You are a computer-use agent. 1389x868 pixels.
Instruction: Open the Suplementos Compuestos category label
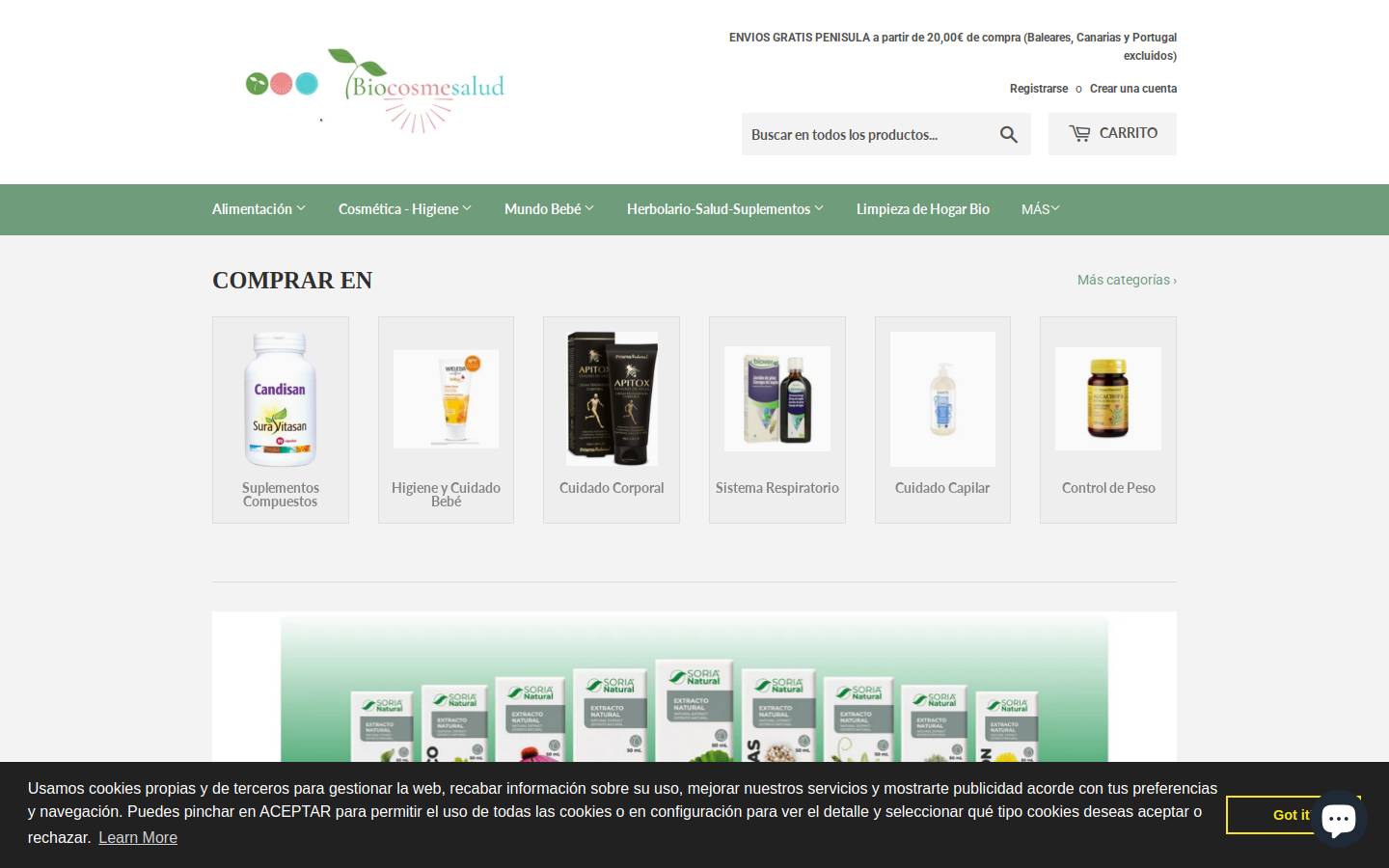click(x=281, y=495)
